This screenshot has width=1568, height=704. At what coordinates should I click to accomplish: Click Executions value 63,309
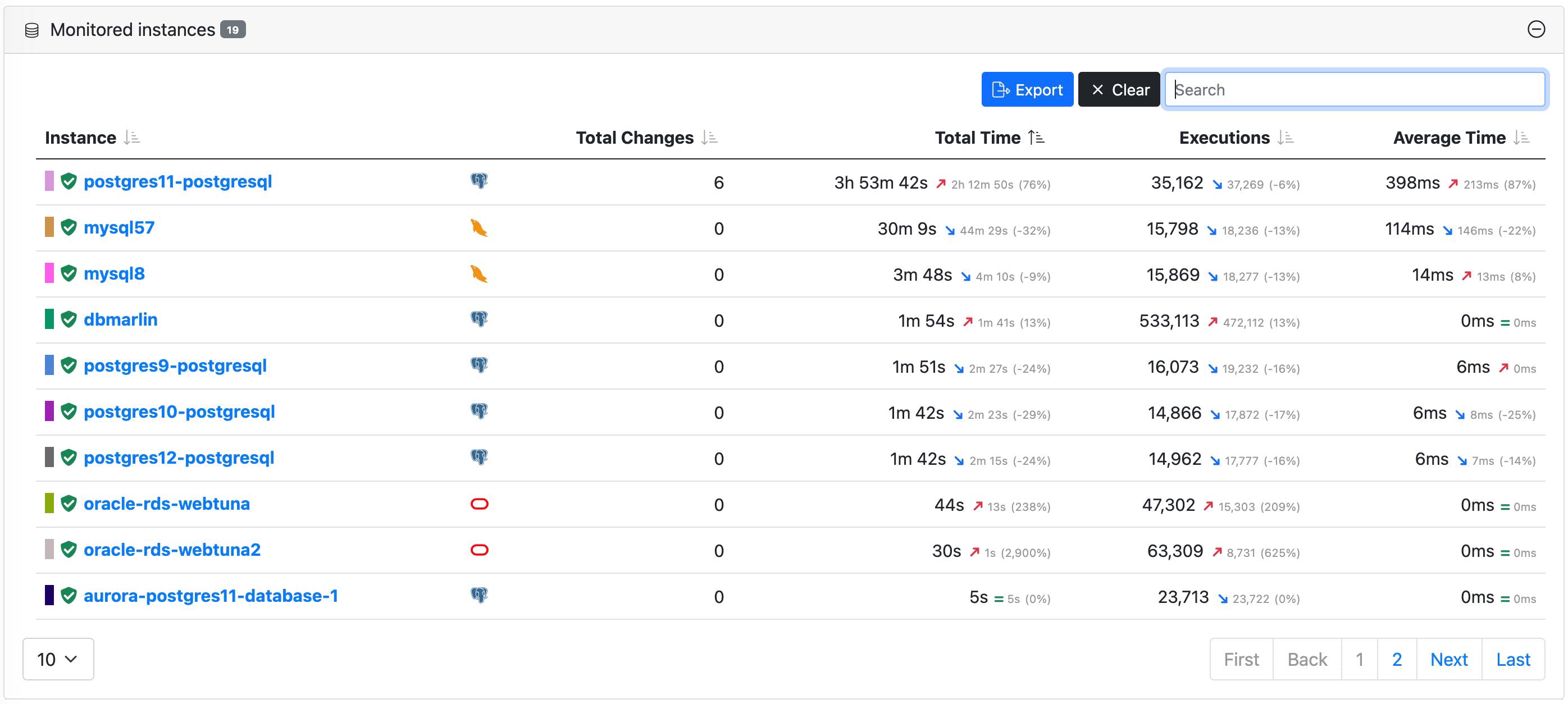tap(1175, 551)
